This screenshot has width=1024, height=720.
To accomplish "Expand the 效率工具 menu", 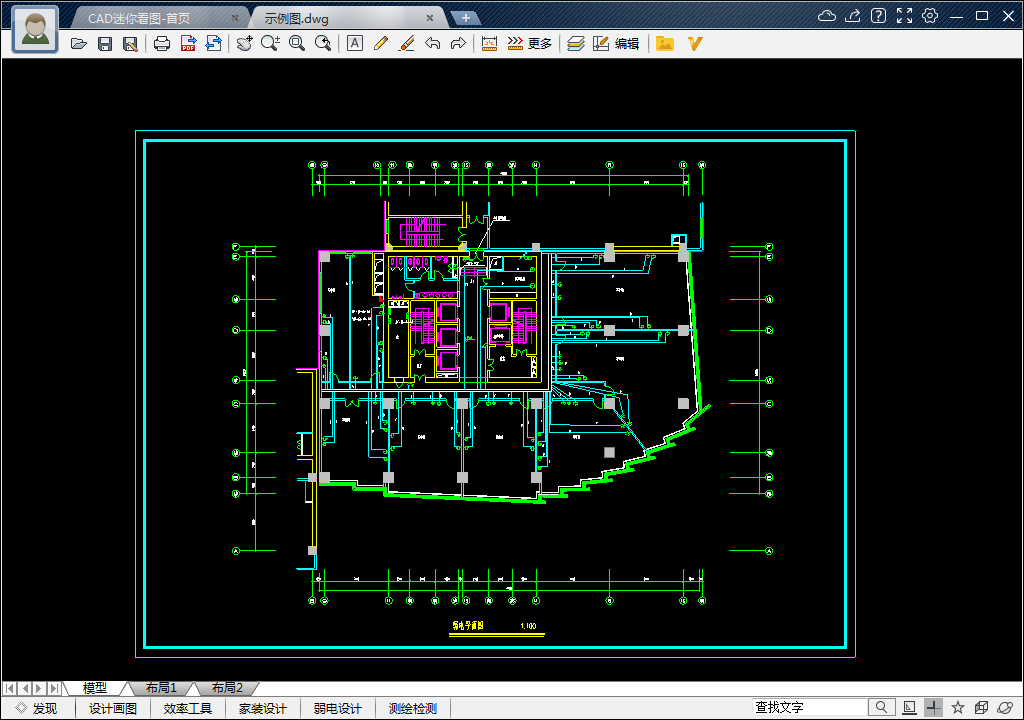I will [188, 708].
